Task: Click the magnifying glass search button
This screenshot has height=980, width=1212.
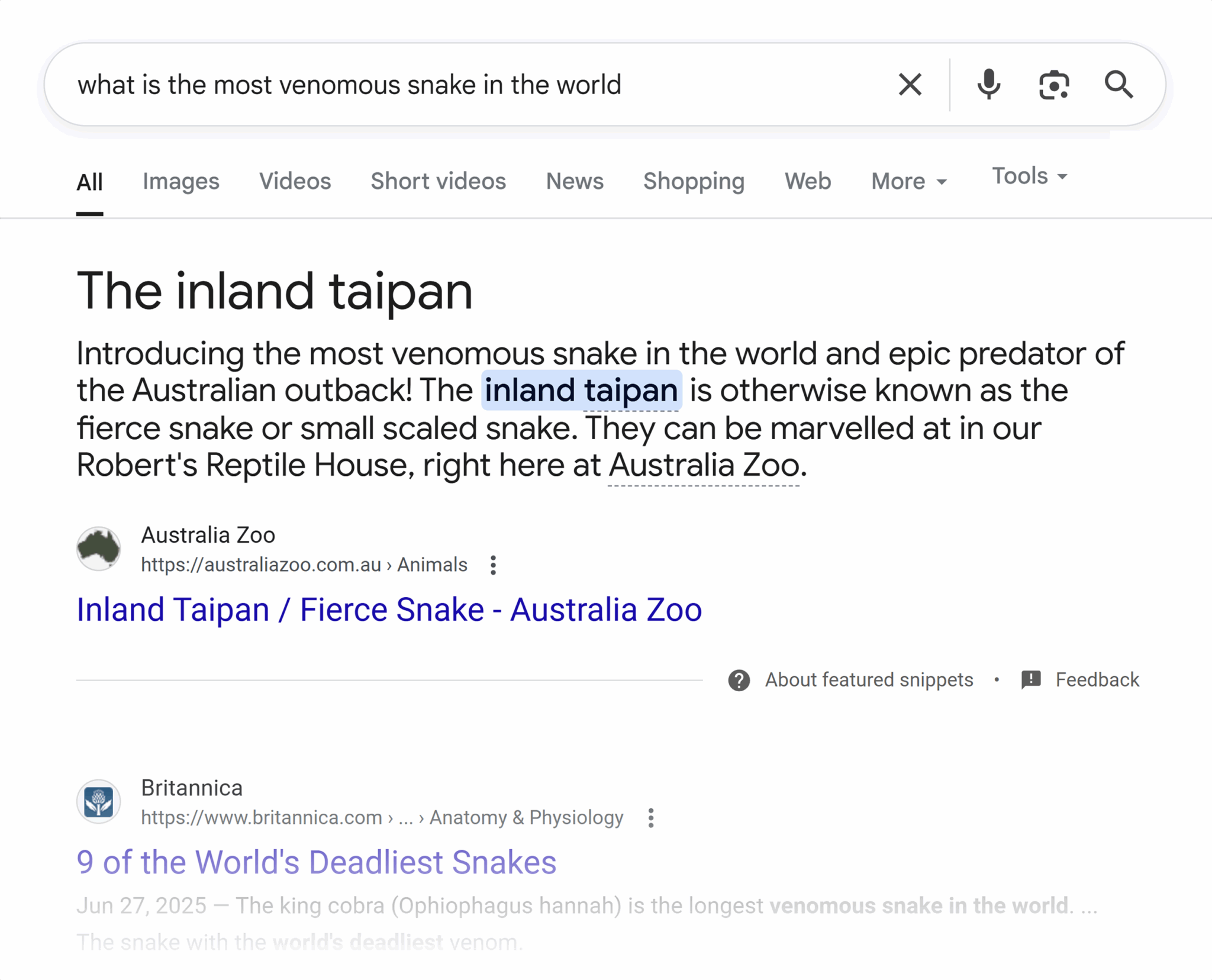Action: [1118, 85]
